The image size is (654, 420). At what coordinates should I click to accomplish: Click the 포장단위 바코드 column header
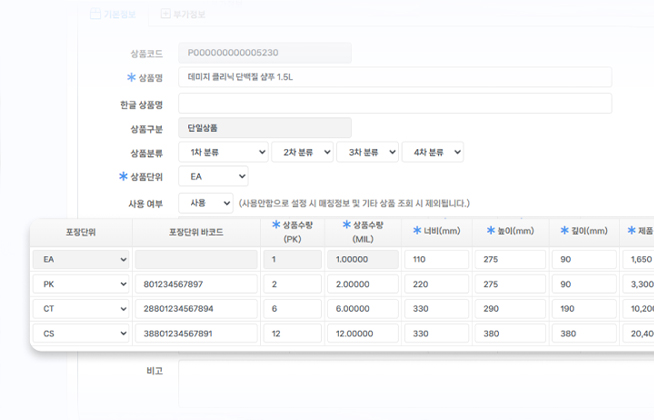click(196, 232)
